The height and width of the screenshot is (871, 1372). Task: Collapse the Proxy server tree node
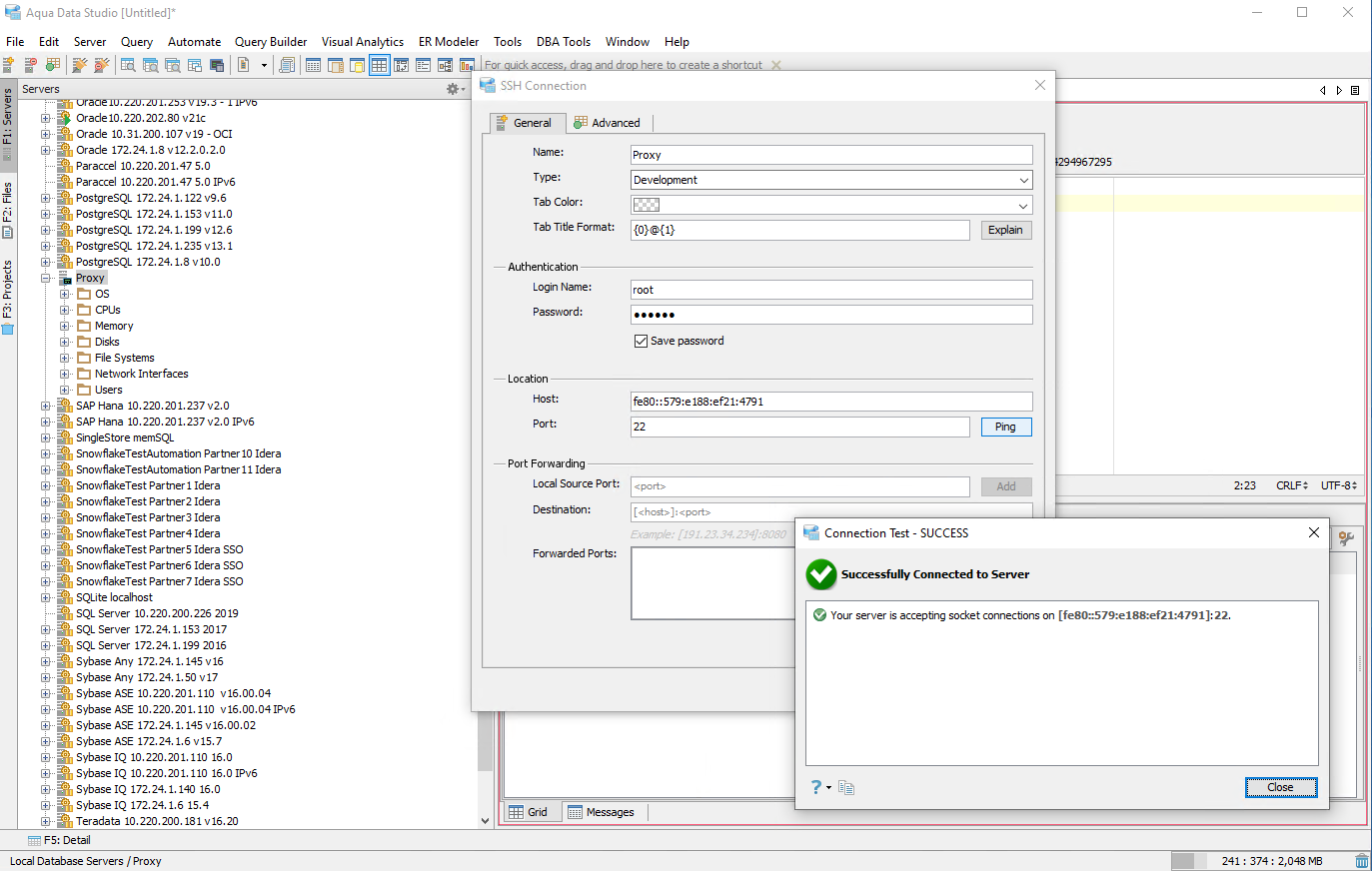click(46, 278)
